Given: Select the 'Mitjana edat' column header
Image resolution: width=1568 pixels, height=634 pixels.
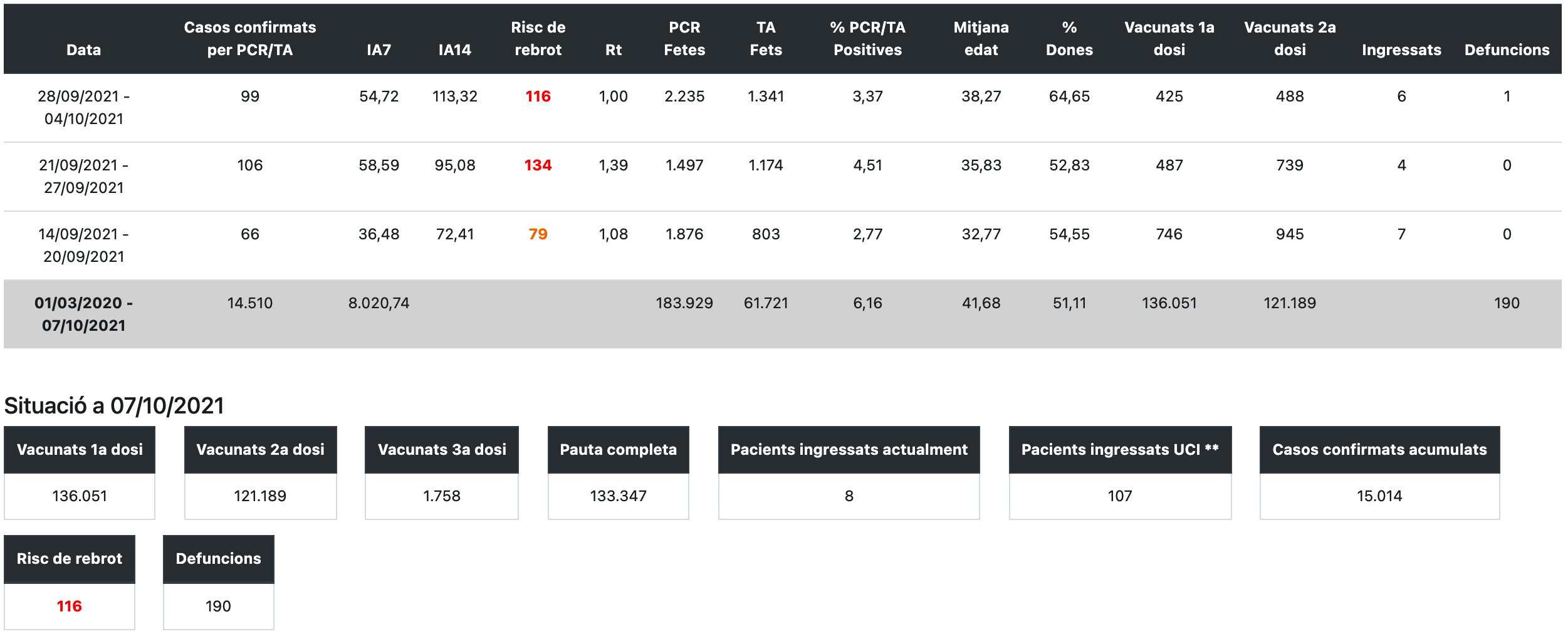Looking at the screenshot, I should point(981,39).
